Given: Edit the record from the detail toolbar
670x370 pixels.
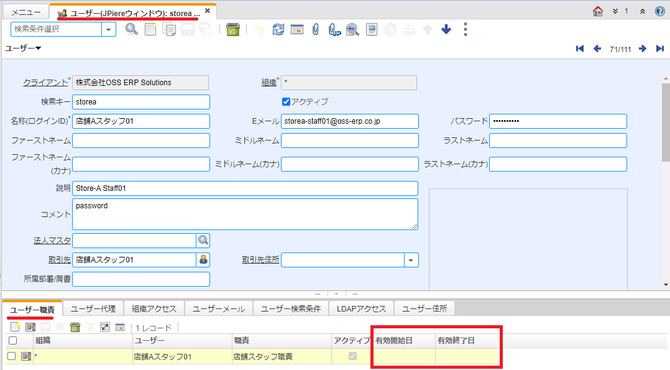Looking at the screenshot, I should pyautogui.click(x=30, y=327).
